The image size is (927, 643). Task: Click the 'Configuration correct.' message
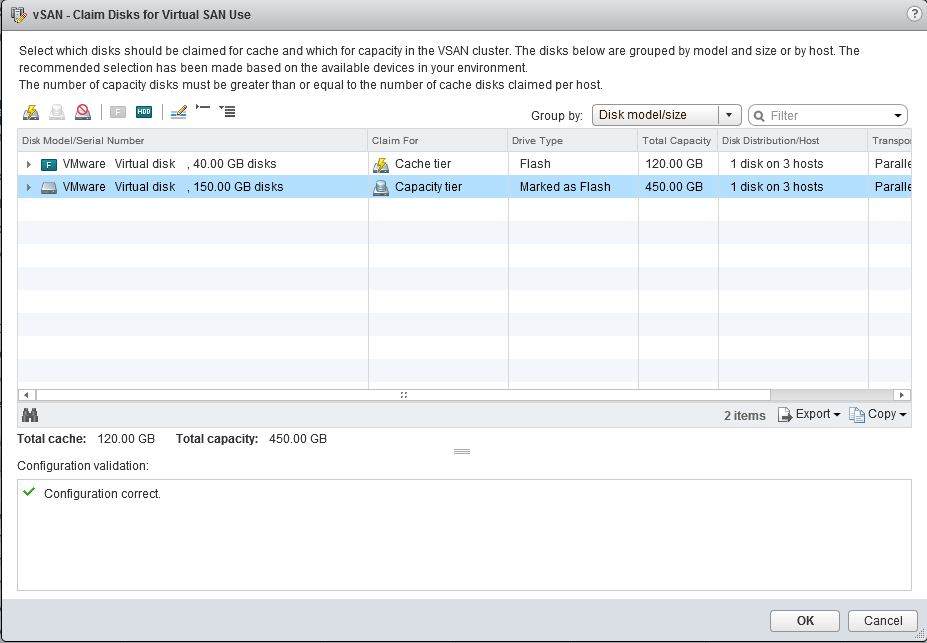[102, 493]
